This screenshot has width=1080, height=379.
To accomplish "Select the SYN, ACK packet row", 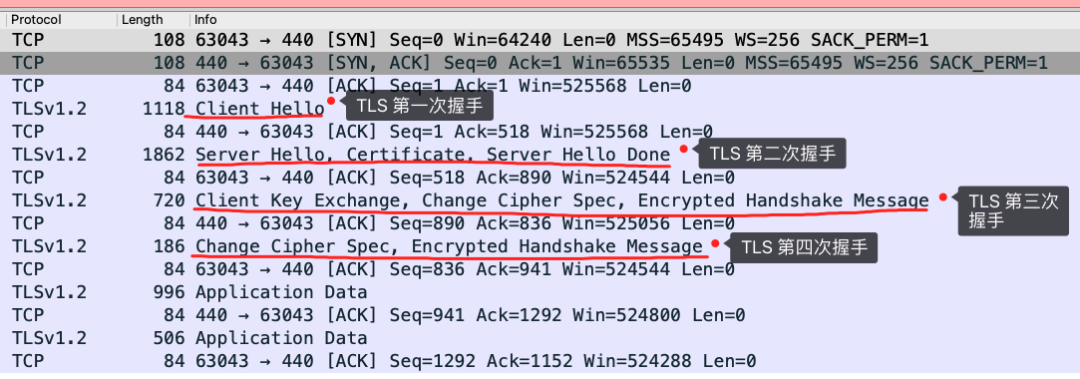I will click(540, 63).
